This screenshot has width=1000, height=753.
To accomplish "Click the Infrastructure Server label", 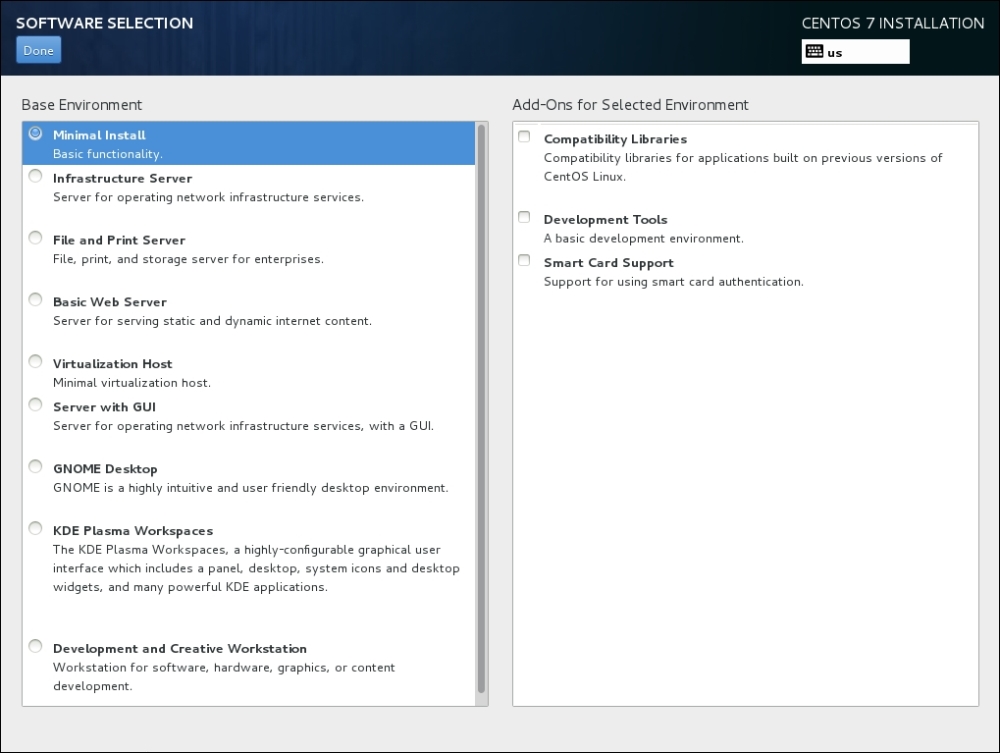I will [122, 179].
